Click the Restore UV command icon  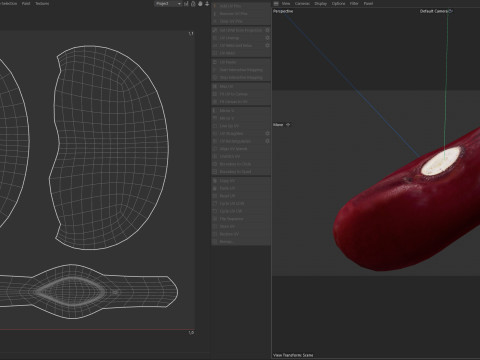tap(215, 234)
